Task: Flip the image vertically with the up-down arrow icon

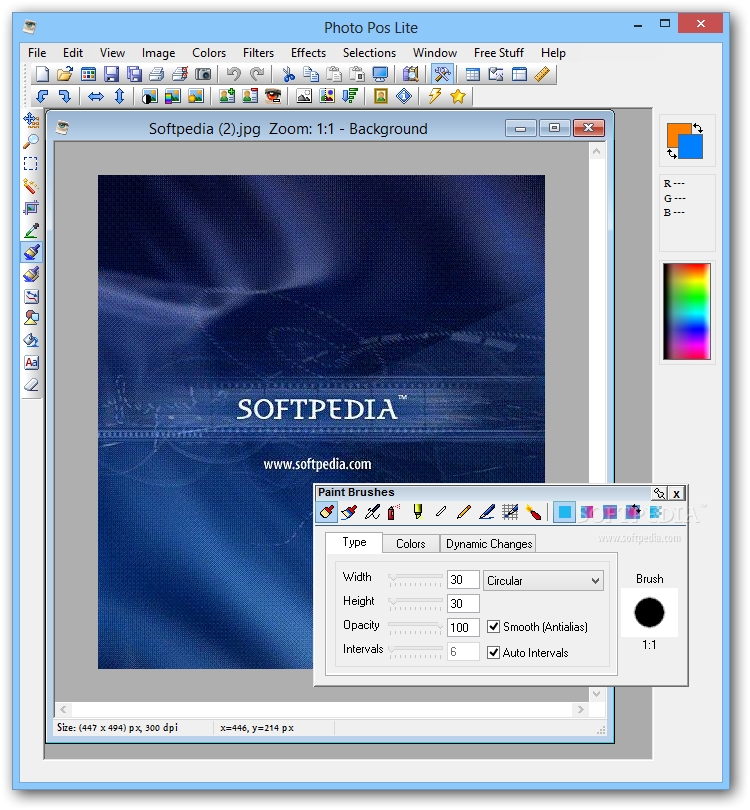Action: pos(119,96)
